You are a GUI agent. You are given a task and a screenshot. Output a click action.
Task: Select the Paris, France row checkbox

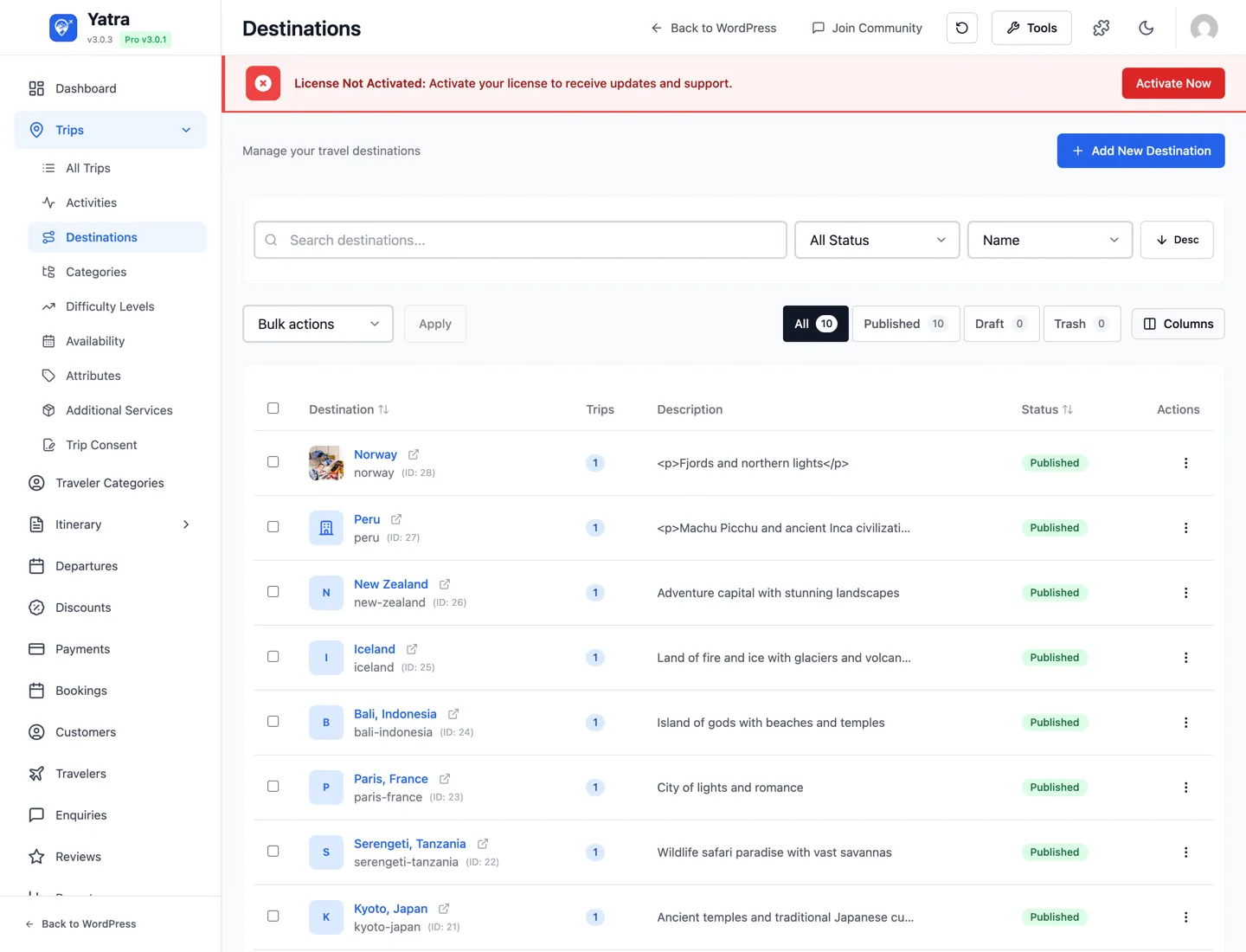[x=273, y=787]
